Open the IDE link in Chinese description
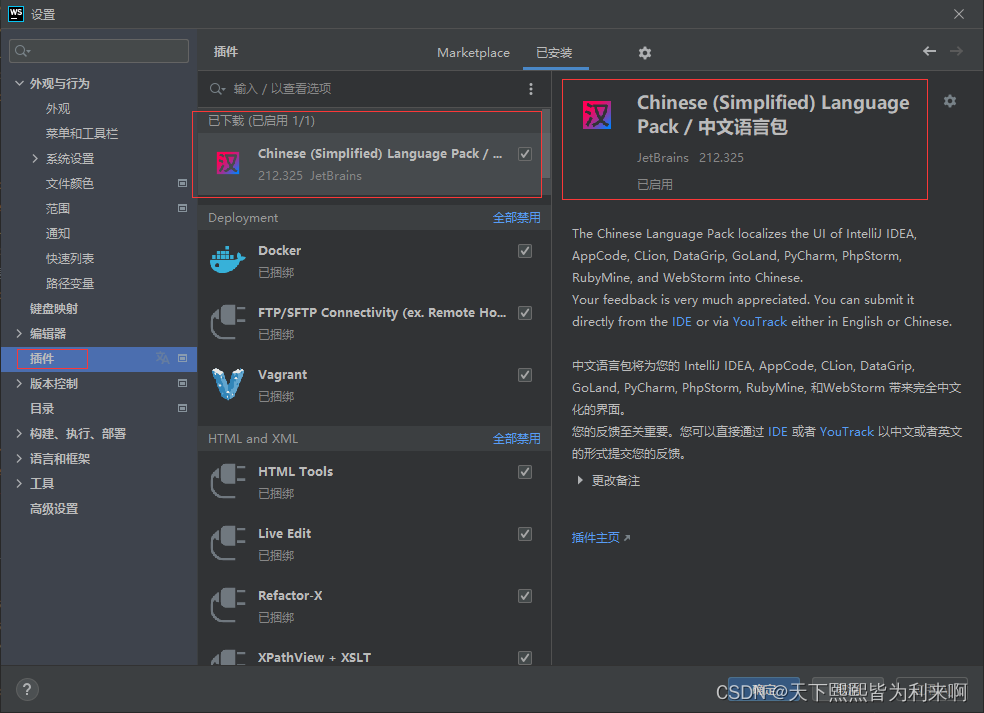Screen dimensions: 984x713 click(778, 431)
